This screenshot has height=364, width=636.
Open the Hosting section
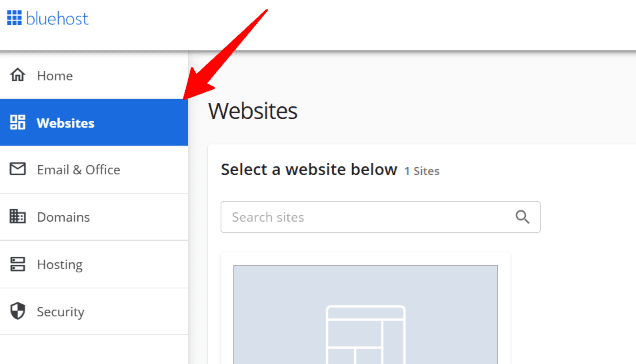[94, 264]
